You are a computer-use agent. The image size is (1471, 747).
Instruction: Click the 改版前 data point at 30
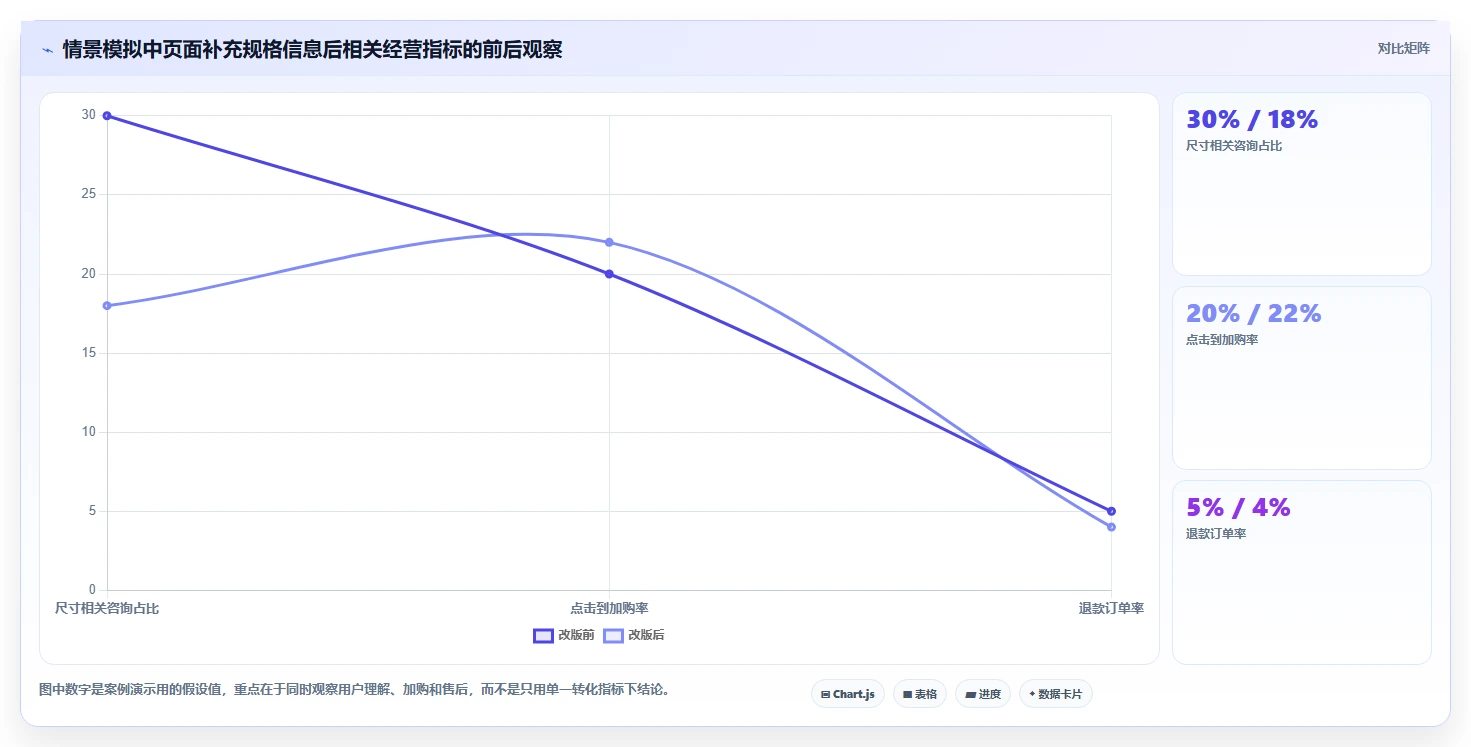tap(107, 116)
